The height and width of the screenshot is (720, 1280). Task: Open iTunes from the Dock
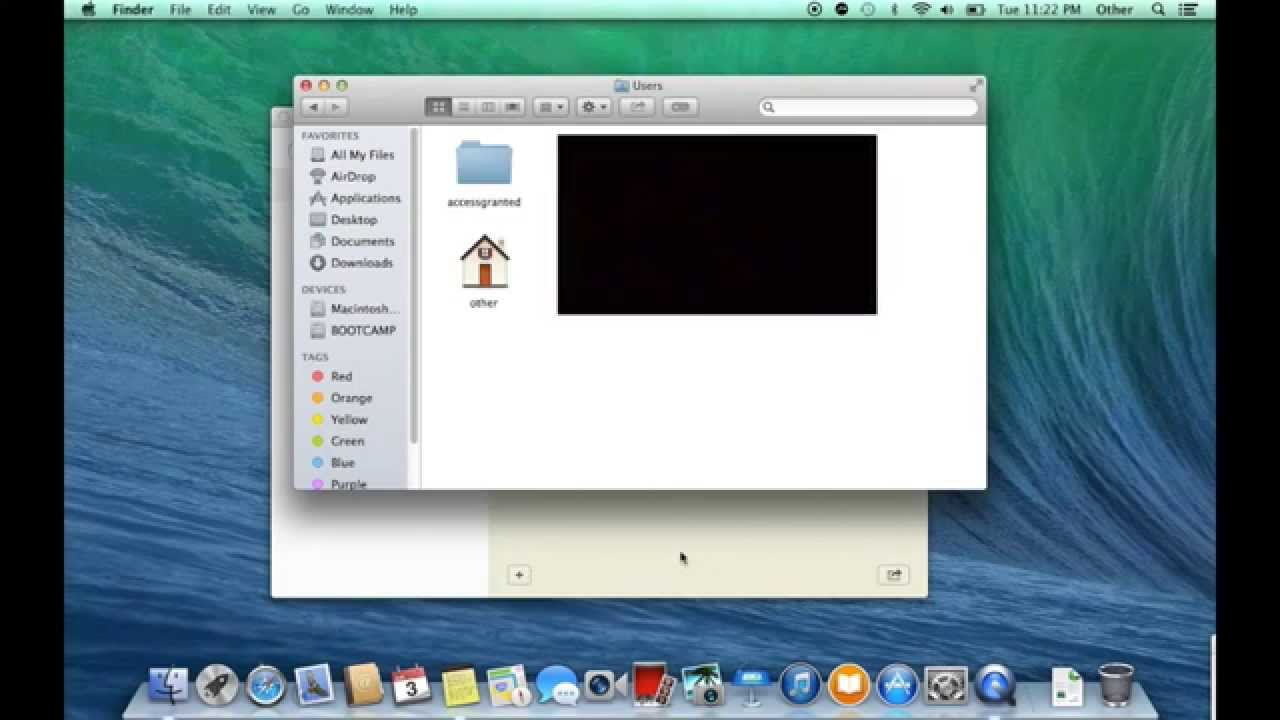click(x=800, y=685)
